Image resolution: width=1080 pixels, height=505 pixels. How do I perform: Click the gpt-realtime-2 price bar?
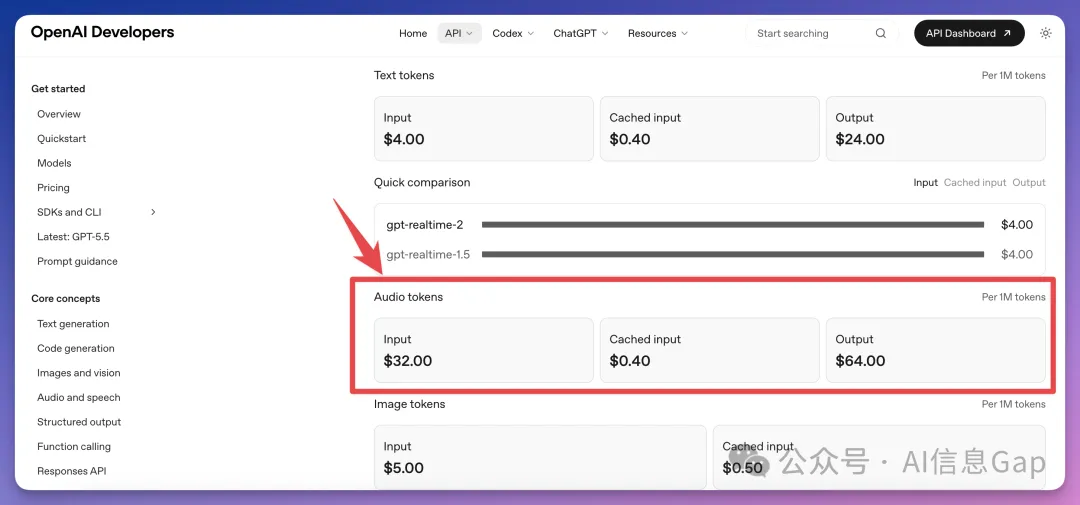tap(733, 225)
